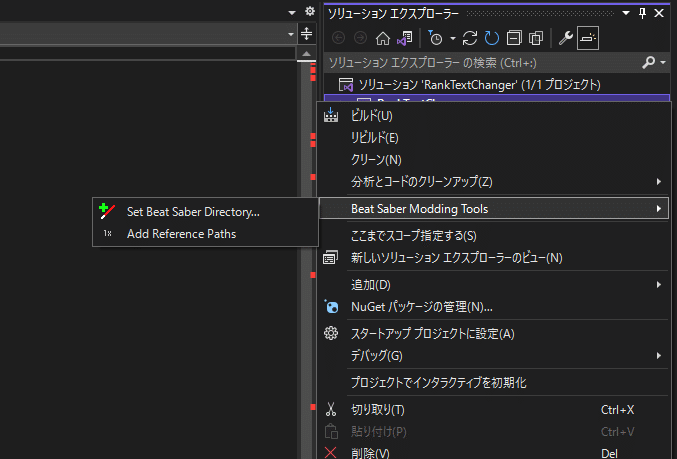Choose ビルド(U) from the context menu
Screen dimensions: 677x459
494,116
